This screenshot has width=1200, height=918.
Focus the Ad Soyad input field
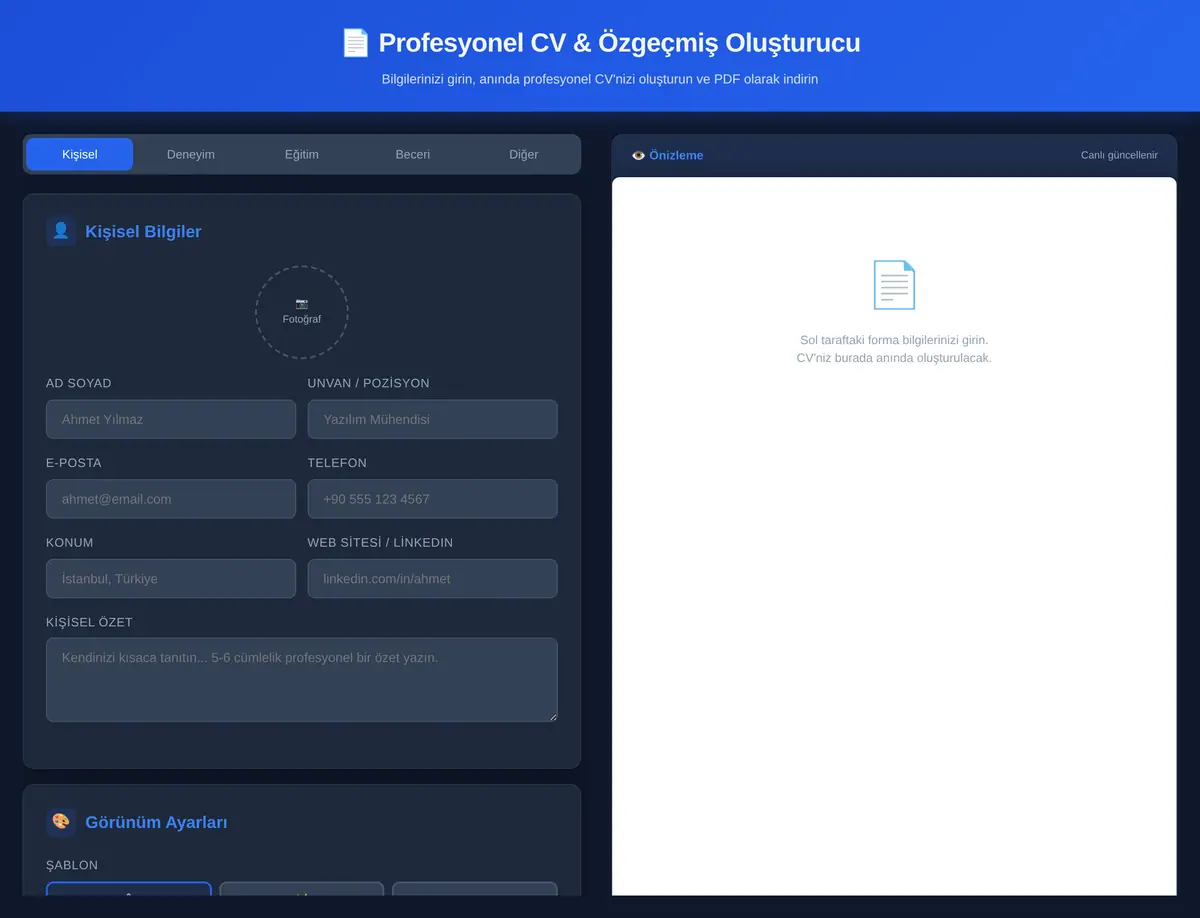tap(171, 419)
